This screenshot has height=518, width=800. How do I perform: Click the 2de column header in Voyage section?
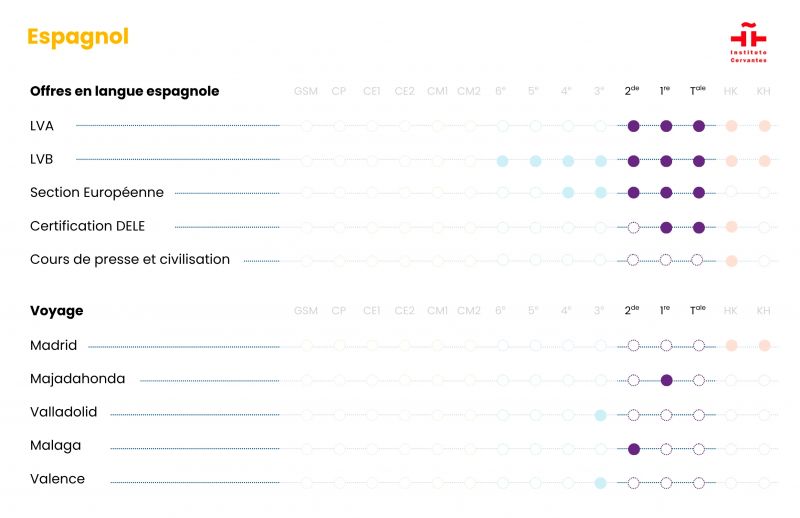pos(631,311)
